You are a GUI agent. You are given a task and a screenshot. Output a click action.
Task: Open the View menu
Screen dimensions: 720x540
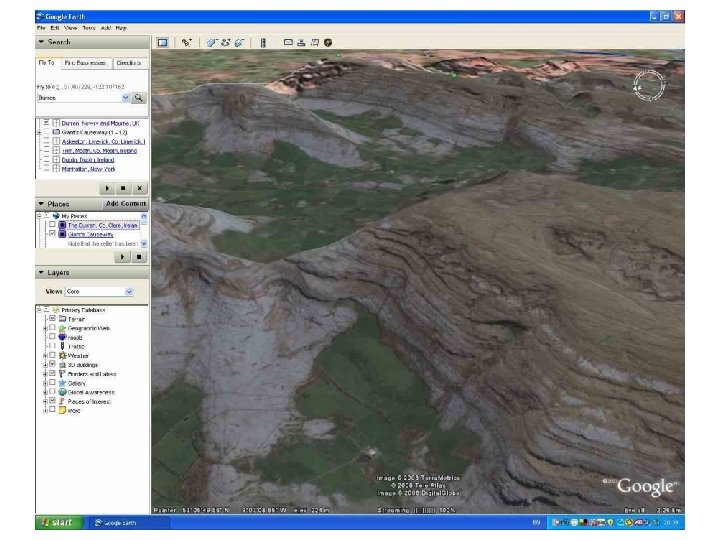pos(70,28)
